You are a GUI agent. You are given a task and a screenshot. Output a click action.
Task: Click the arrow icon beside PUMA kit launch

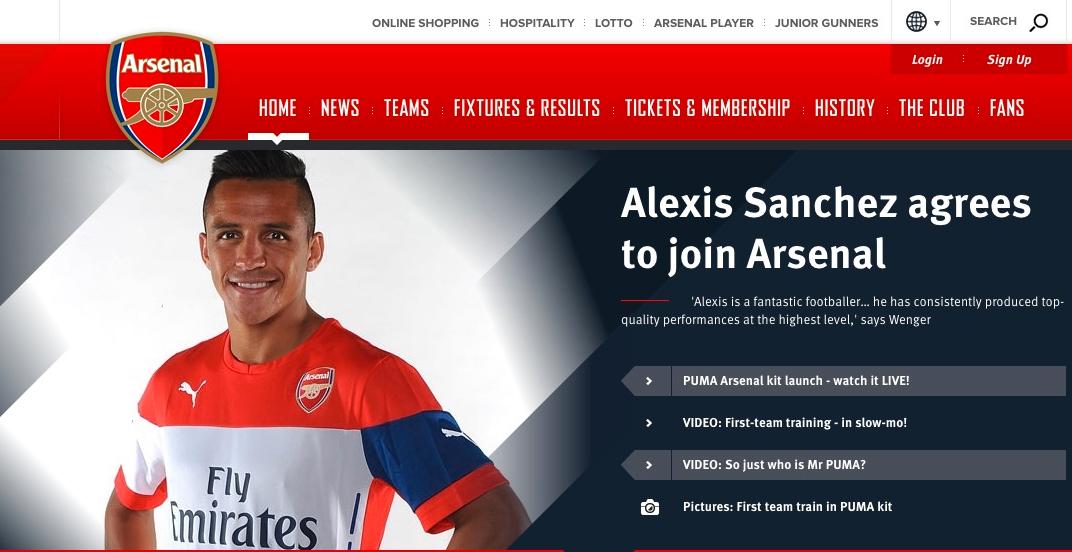pyautogui.click(x=649, y=381)
